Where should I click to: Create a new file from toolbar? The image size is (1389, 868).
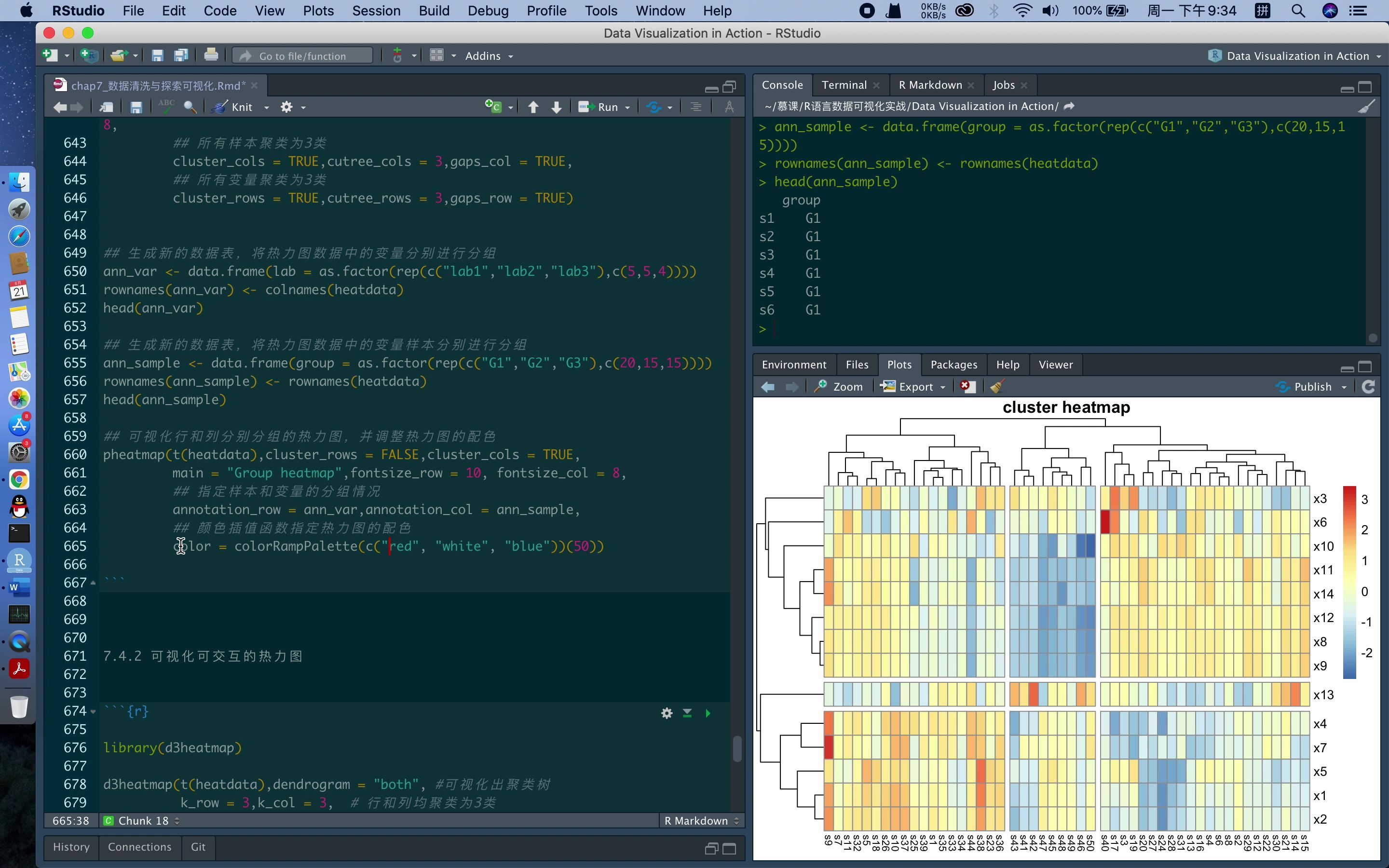click(x=50, y=55)
